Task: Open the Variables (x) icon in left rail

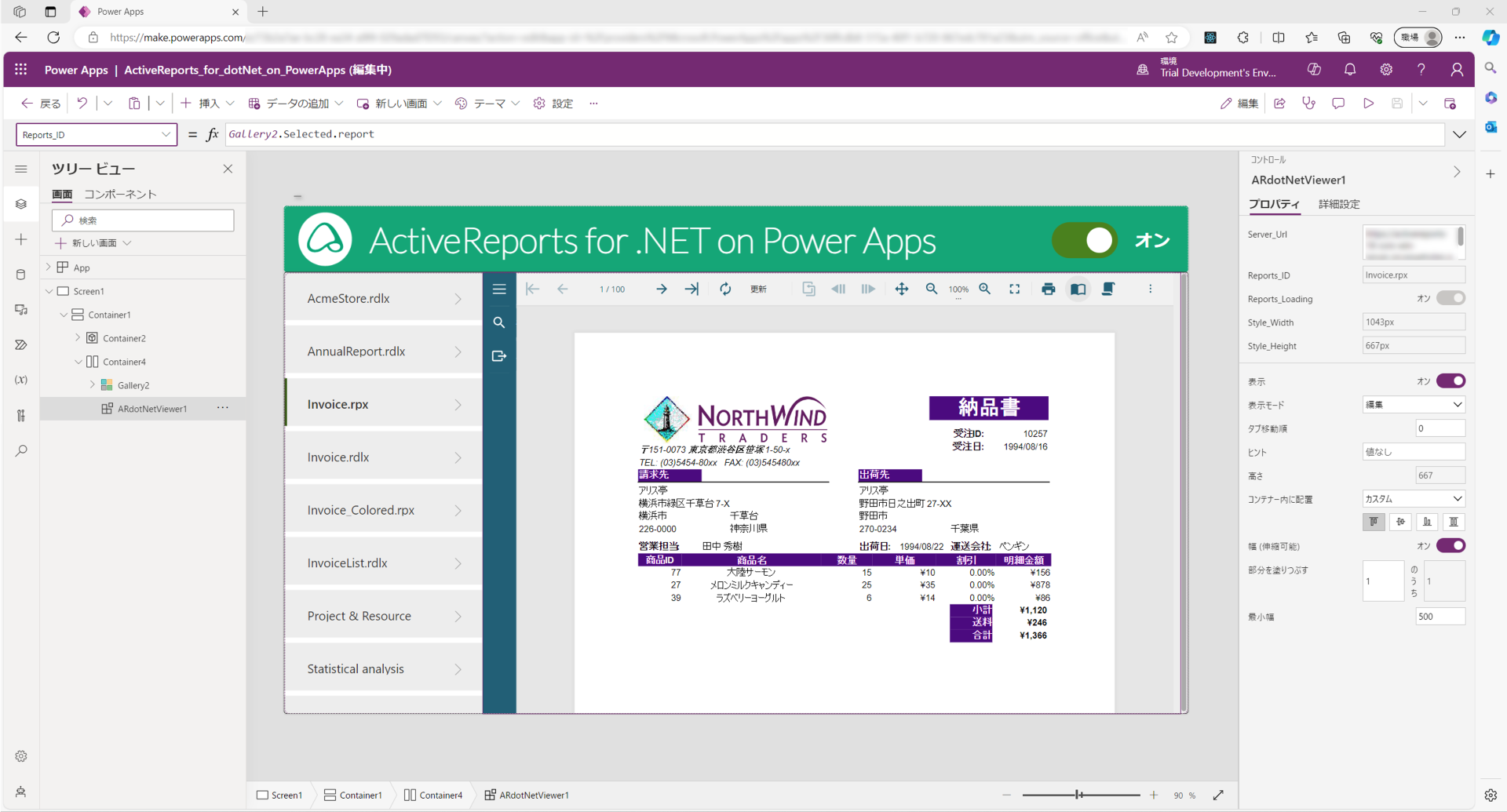Action: point(21,380)
